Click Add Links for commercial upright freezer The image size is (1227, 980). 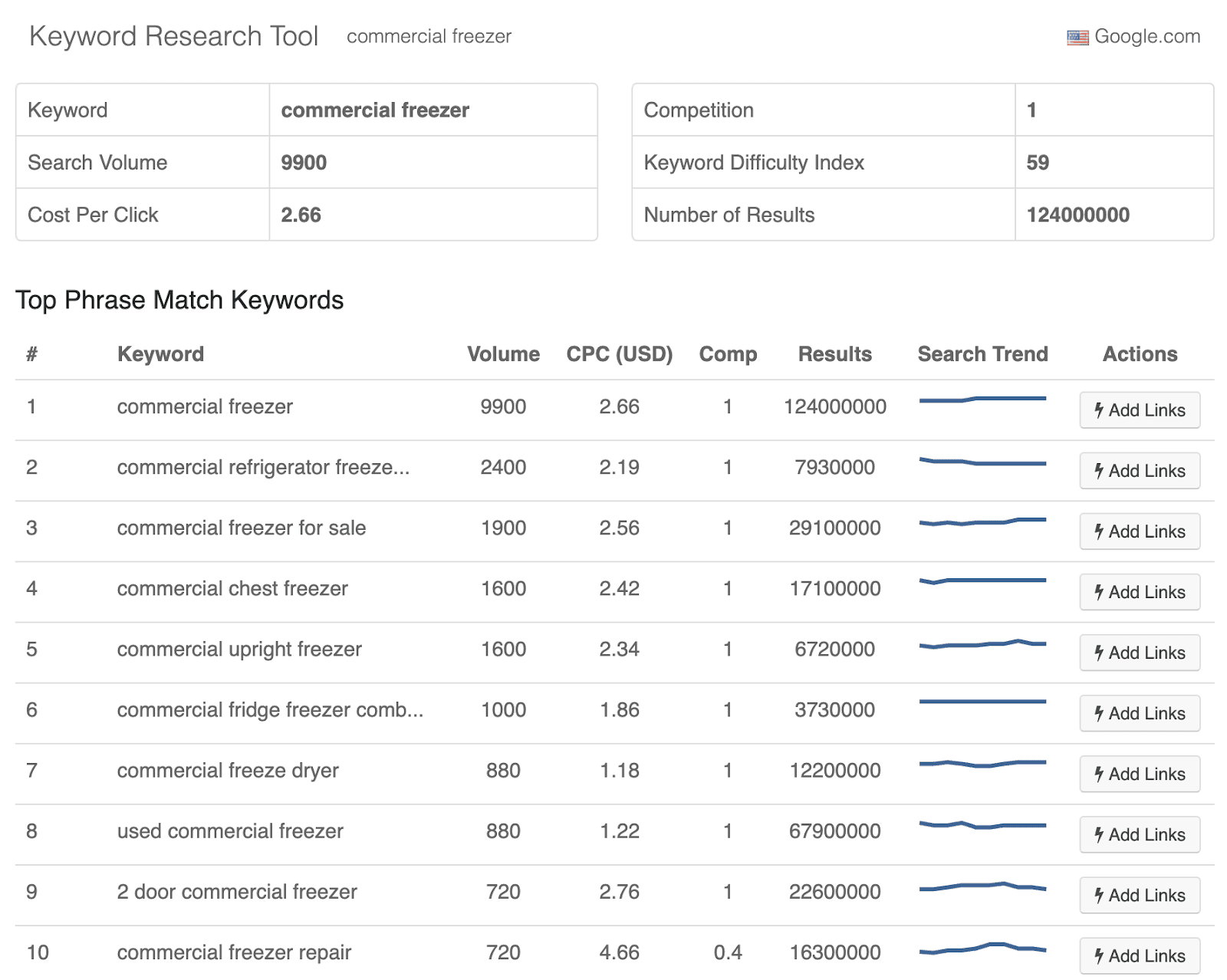[x=1139, y=652]
